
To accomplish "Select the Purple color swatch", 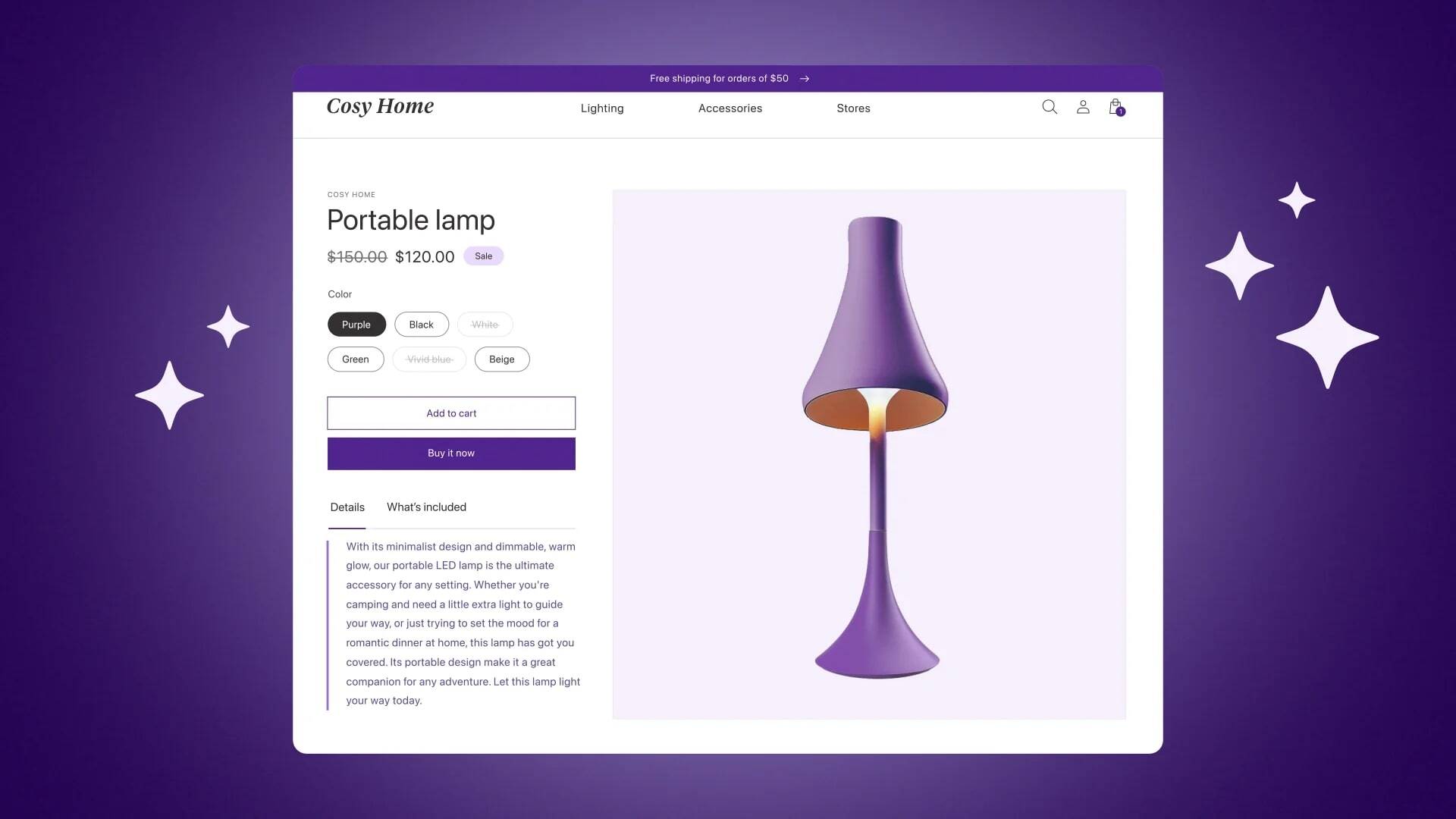I will pos(356,324).
